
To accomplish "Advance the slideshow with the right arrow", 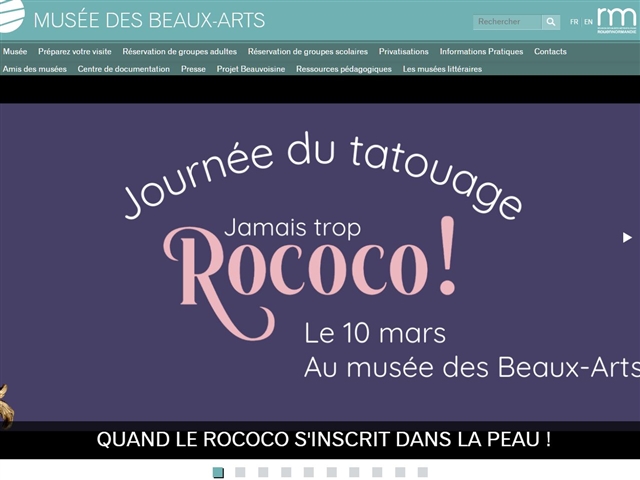I will (x=627, y=237).
